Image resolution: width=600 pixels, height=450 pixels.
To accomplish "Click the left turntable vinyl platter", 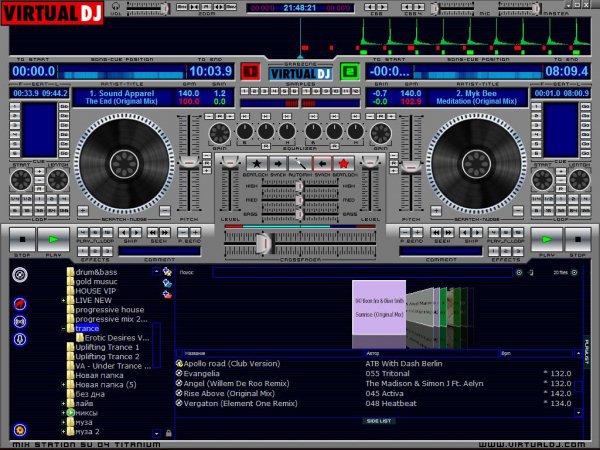I will [124, 165].
